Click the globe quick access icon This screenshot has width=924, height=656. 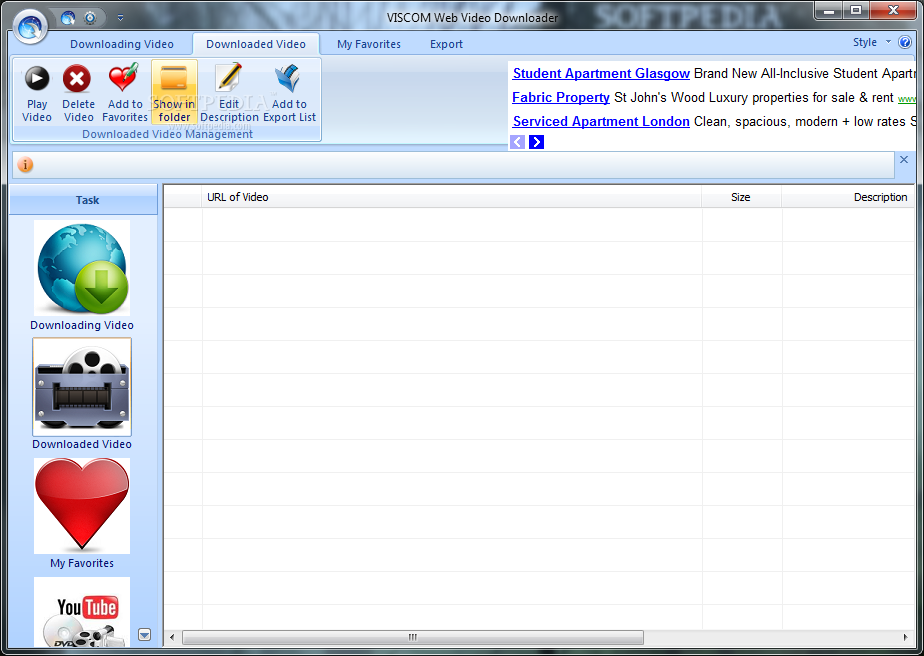[x=68, y=18]
